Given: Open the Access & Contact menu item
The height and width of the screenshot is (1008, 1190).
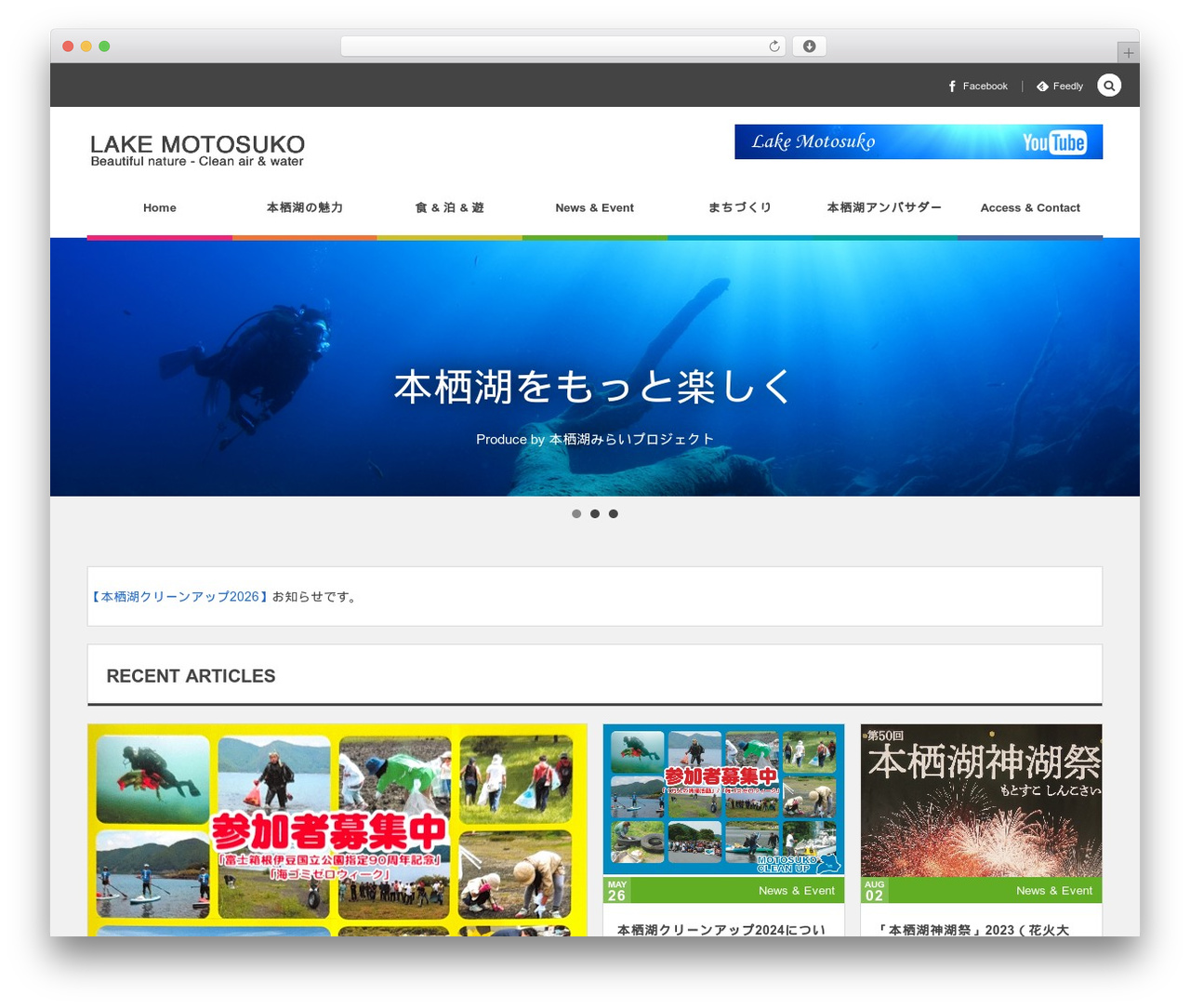Looking at the screenshot, I should 1030,207.
